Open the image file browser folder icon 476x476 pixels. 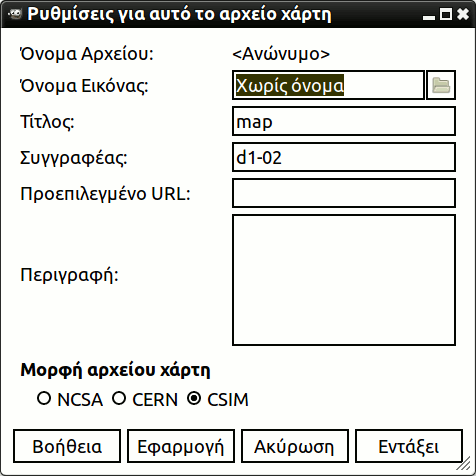point(441,85)
